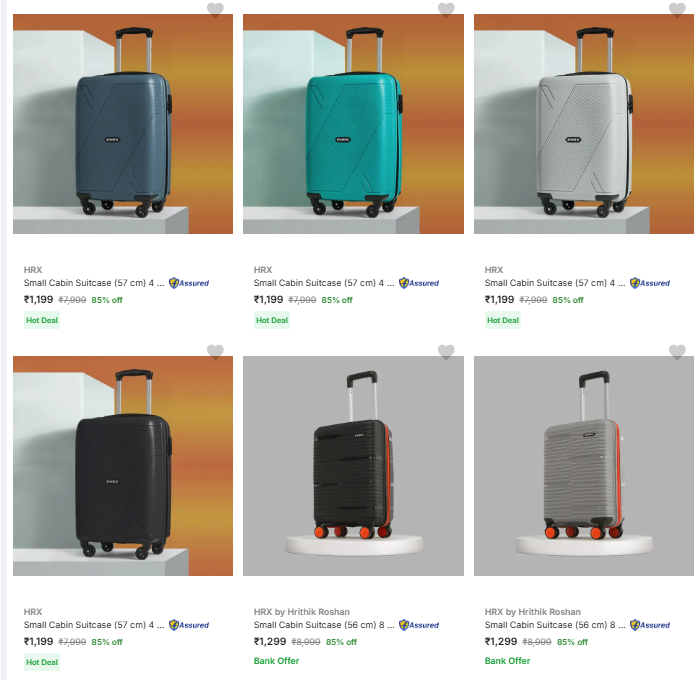Click Assured badge on silver-white suitcase listing
Image resolution: width=697 pixels, height=680 pixels.
[650, 283]
